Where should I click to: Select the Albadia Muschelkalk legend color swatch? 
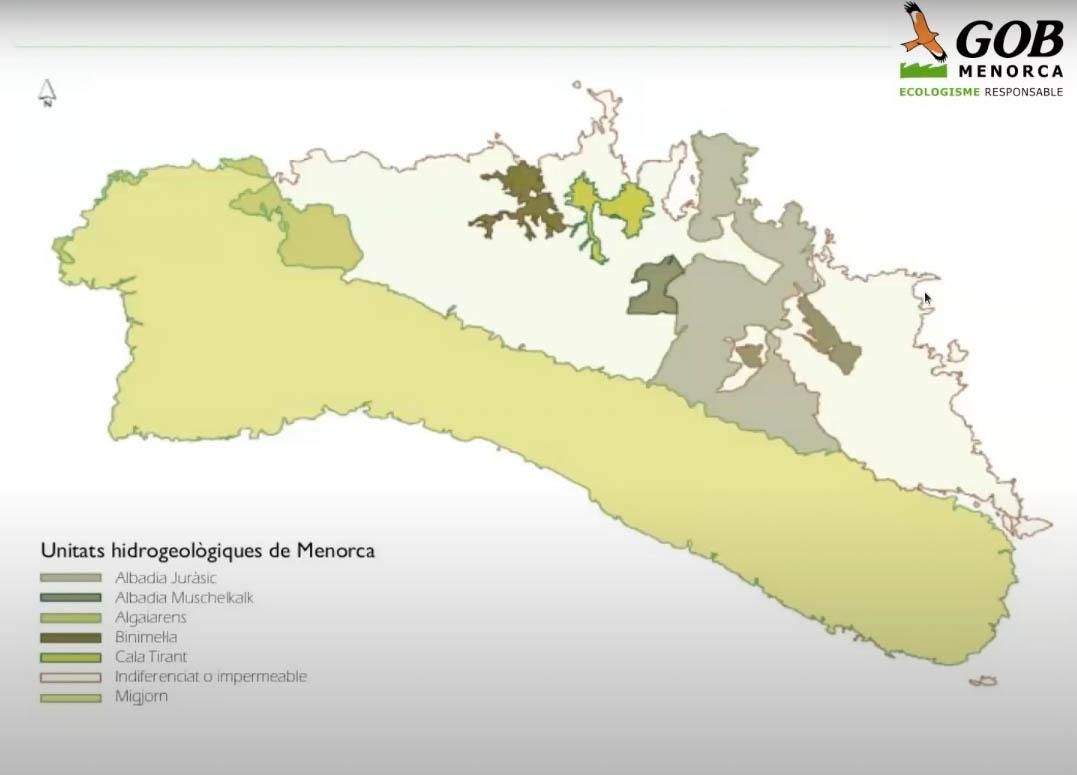click(71, 598)
